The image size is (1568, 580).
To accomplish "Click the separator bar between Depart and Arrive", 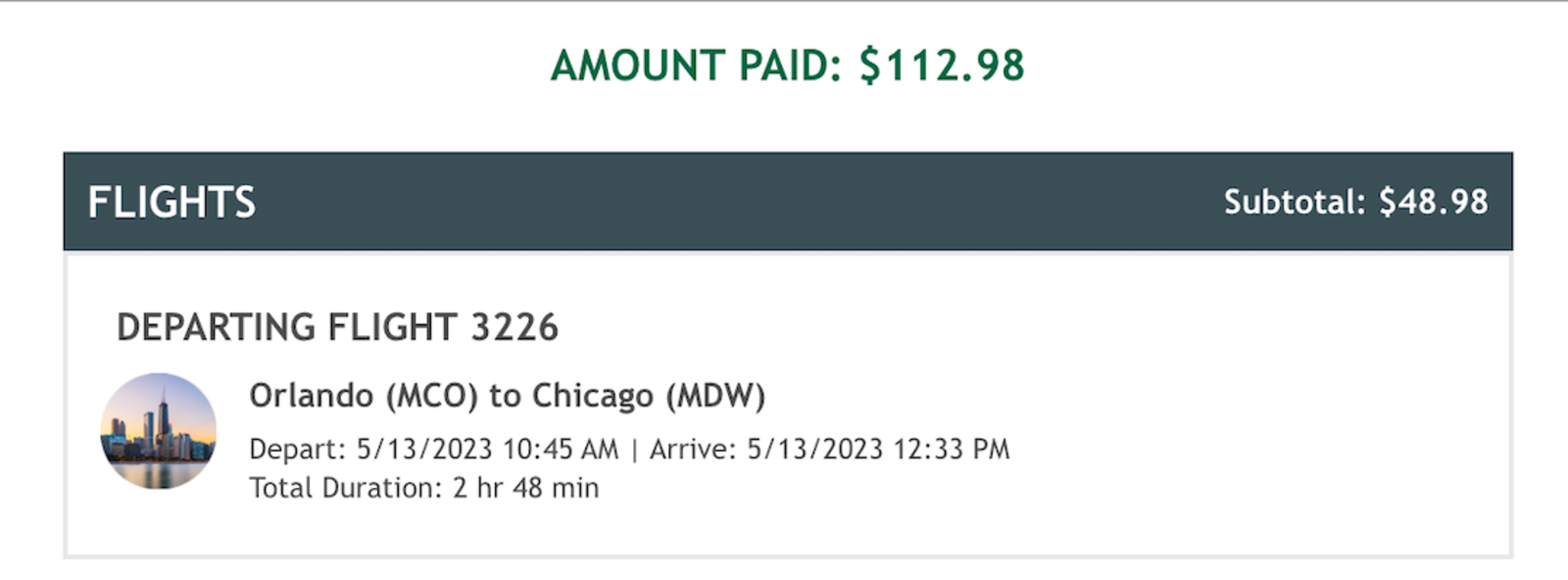I will tap(634, 450).
